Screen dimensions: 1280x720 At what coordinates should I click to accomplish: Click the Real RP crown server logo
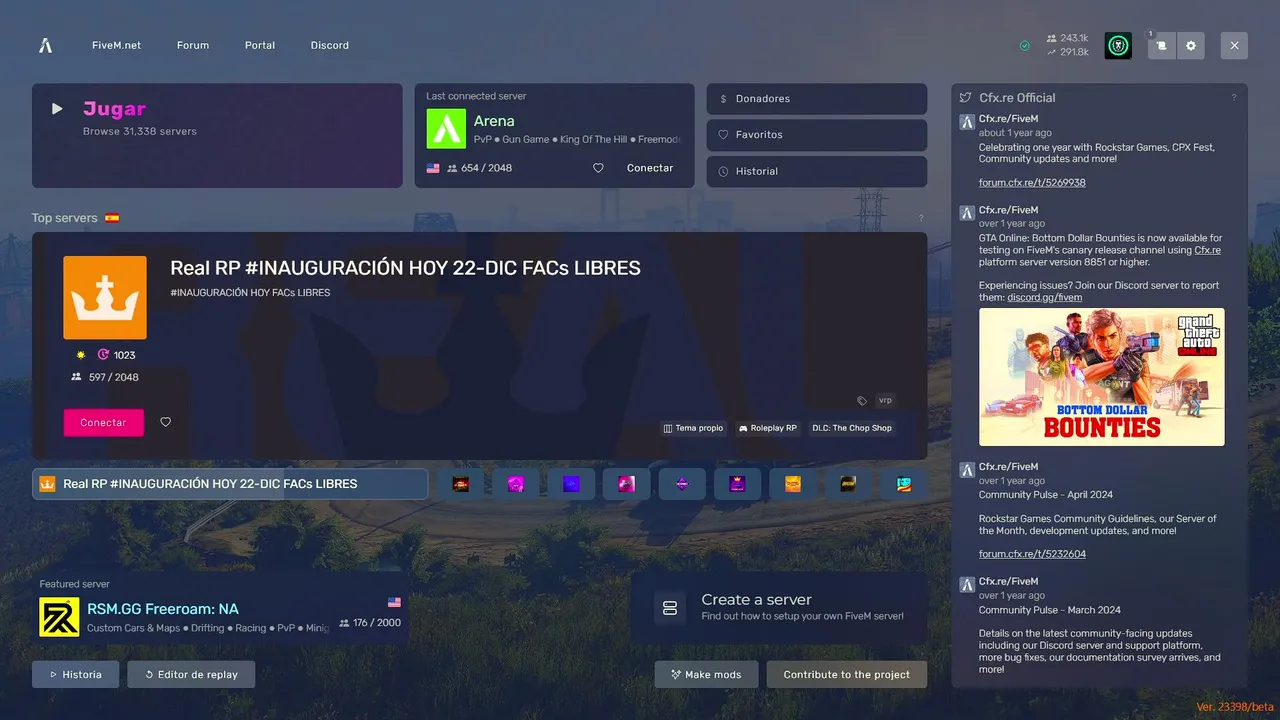tap(105, 297)
